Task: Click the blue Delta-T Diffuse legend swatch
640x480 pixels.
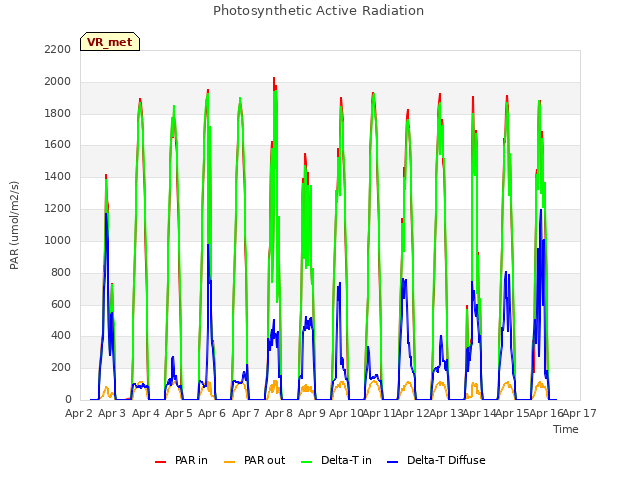Action: [392, 462]
